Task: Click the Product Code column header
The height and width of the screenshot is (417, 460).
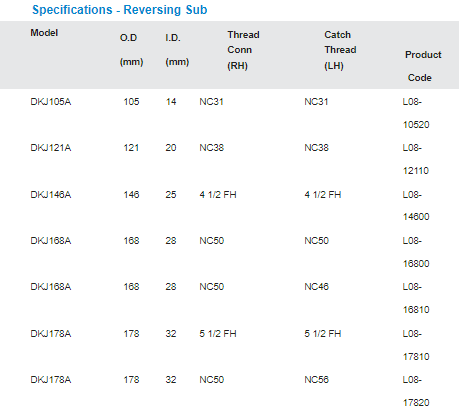Action: coord(423,66)
